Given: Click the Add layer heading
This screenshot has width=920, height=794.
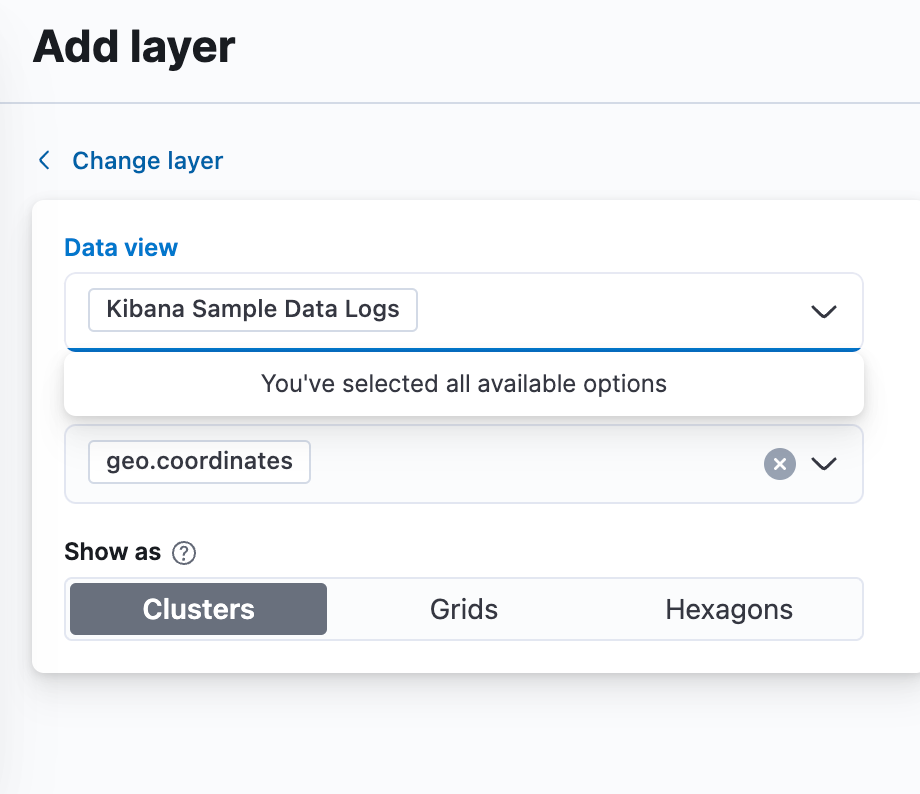Looking at the screenshot, I should [x=134, y=46].
